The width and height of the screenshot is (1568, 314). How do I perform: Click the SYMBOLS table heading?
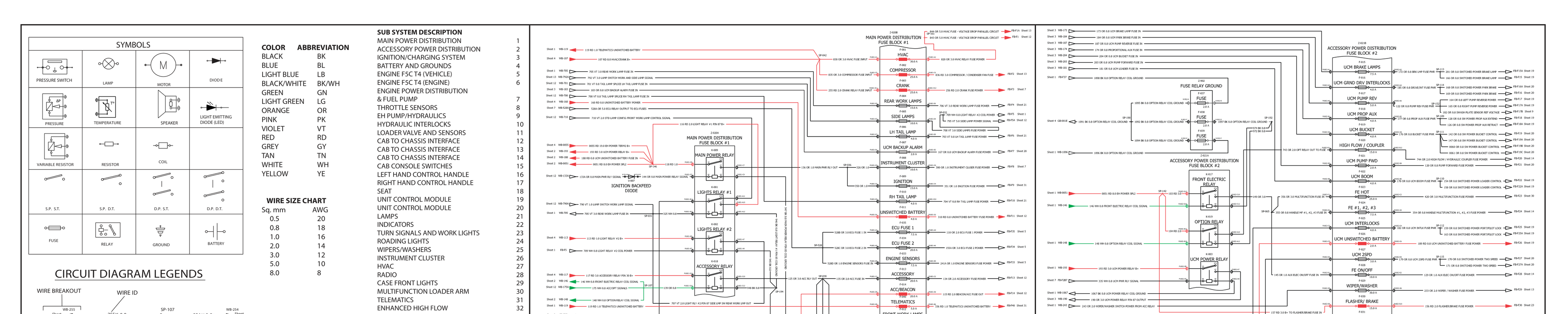pyautogui.click(x=133, y=45)
